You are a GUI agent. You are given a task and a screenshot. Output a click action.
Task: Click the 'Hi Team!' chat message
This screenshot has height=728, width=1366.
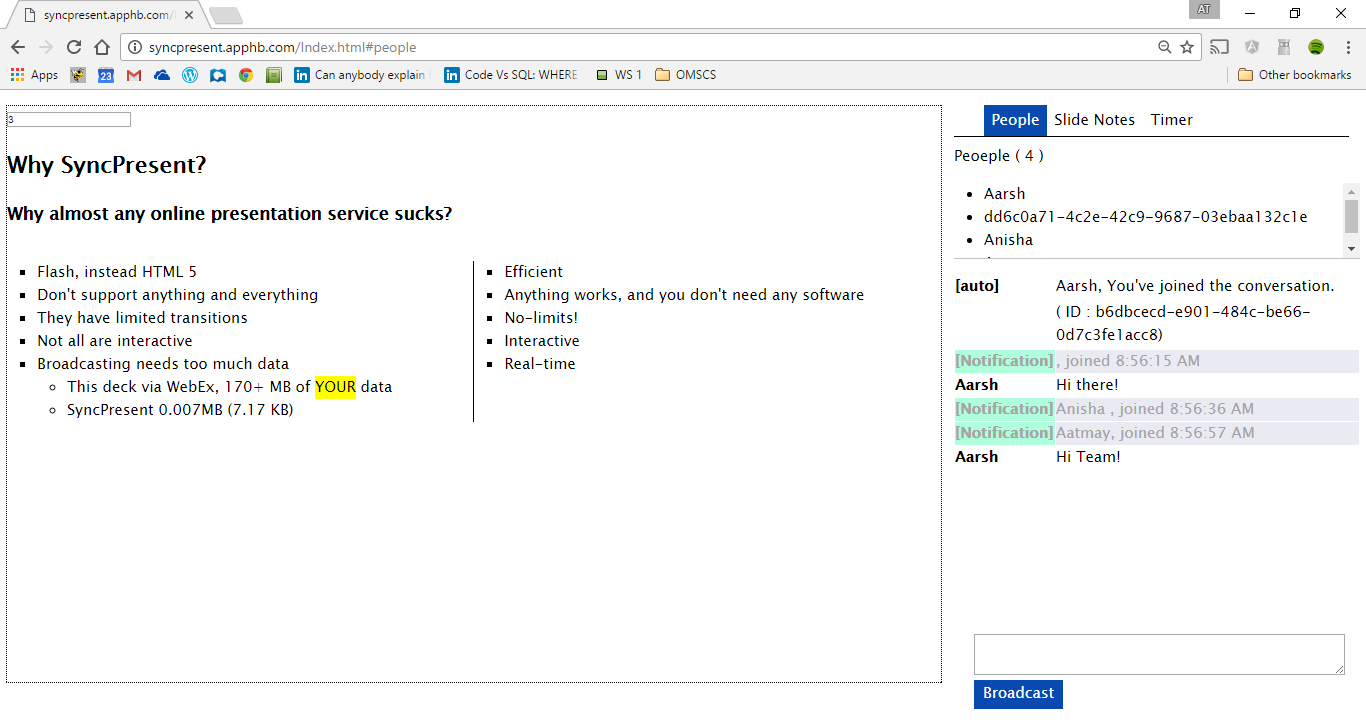pyautogui.click(x=1088, y=457)
